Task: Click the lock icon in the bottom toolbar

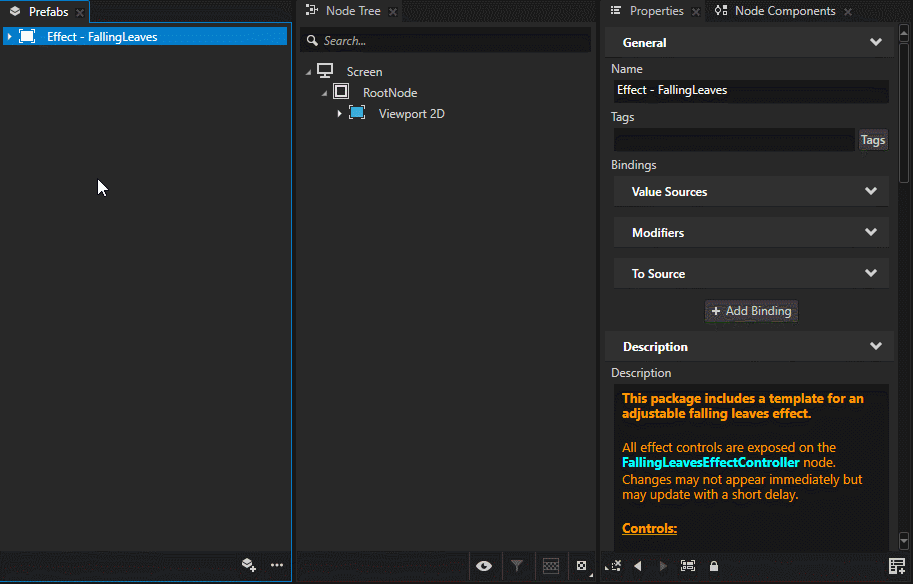Action: coord(713,565)
